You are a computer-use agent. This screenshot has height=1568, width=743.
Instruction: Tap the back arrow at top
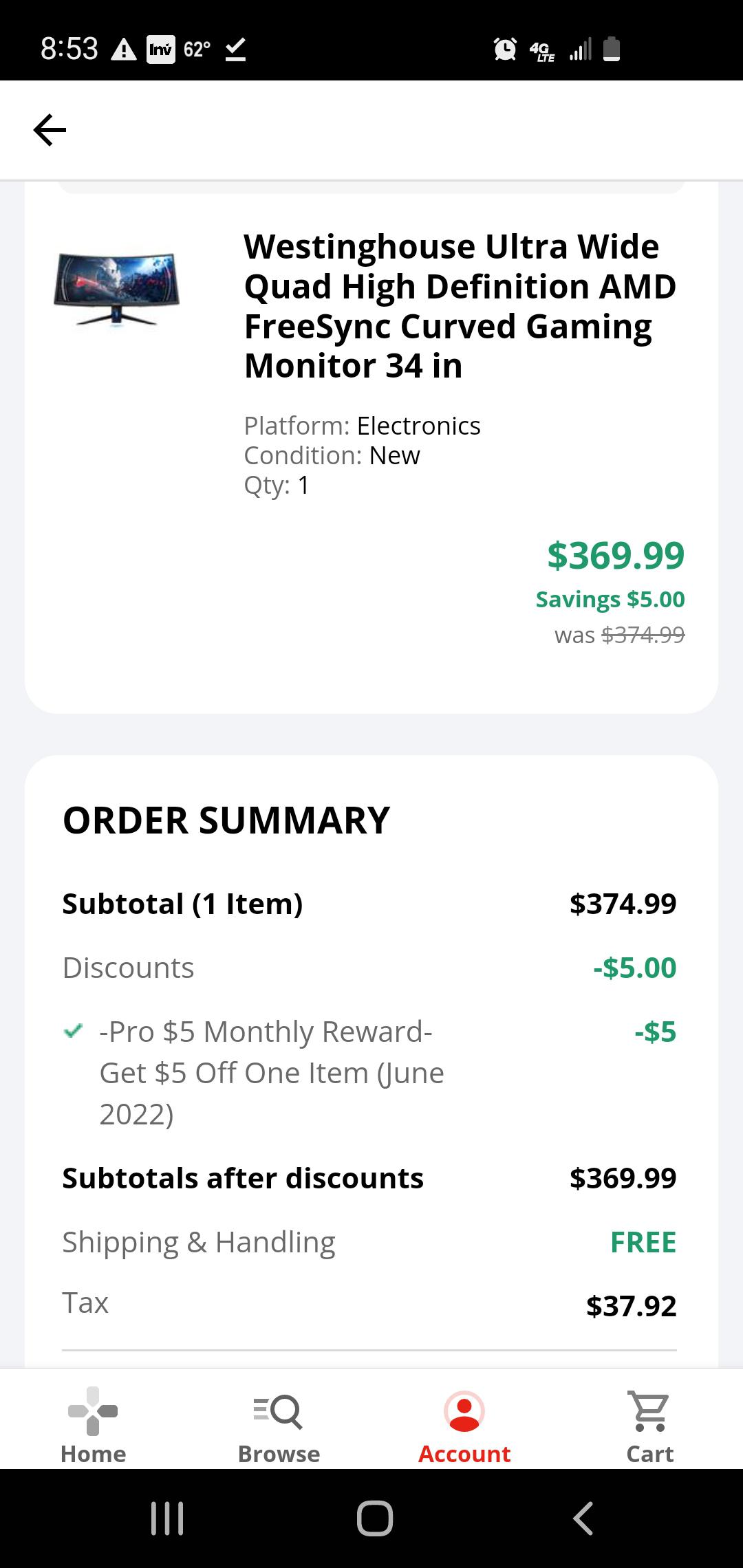pyautogui.click(x=50, y=130)
